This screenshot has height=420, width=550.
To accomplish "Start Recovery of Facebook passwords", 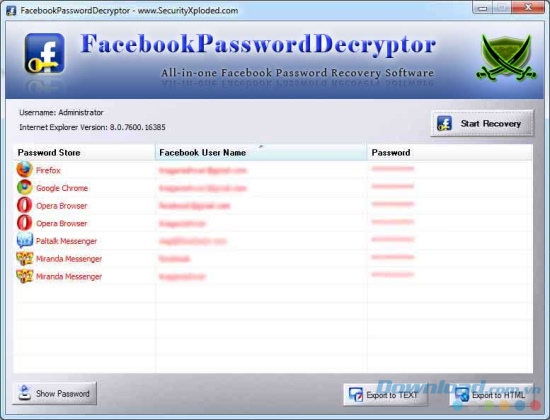I will click(482, 124).
